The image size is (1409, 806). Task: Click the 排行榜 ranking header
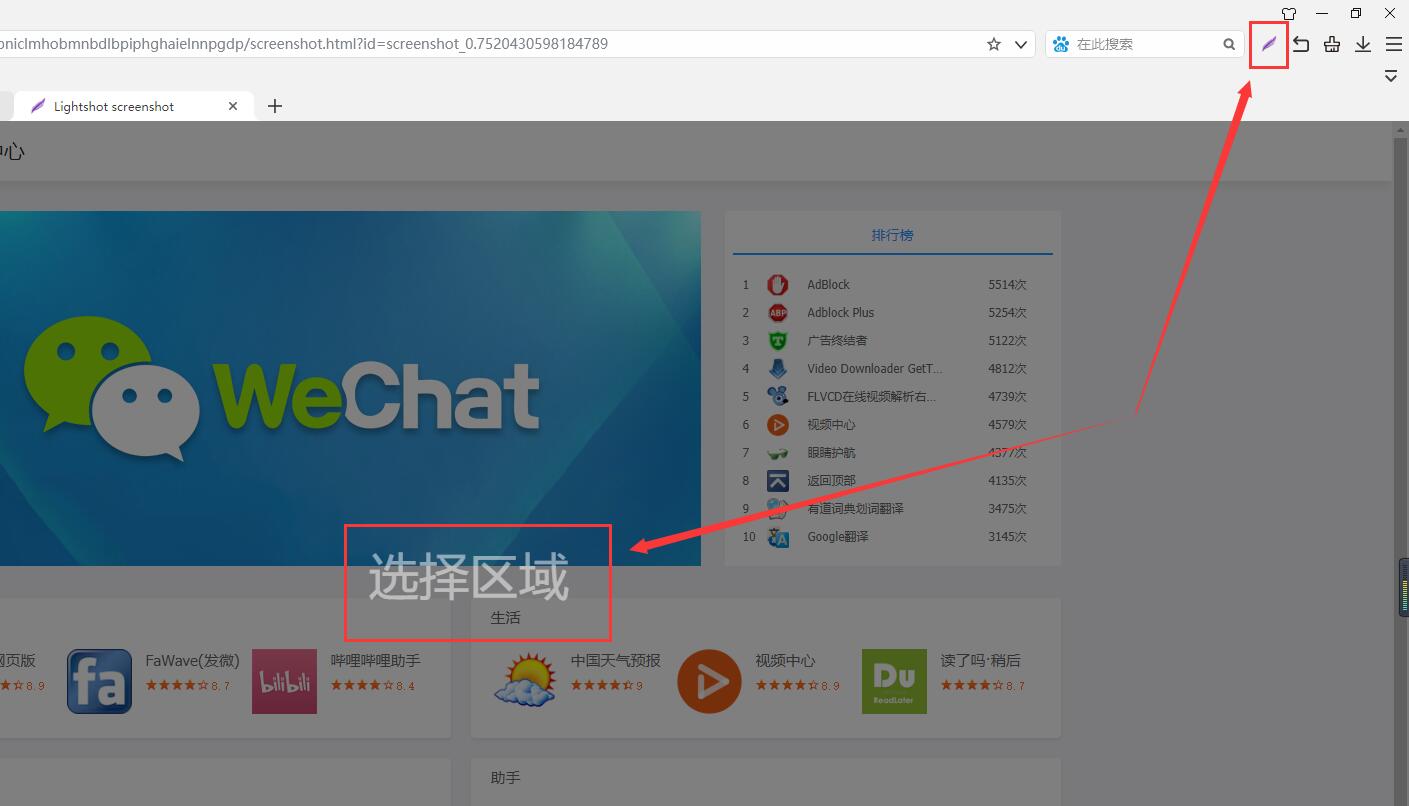tap(892, 234)
